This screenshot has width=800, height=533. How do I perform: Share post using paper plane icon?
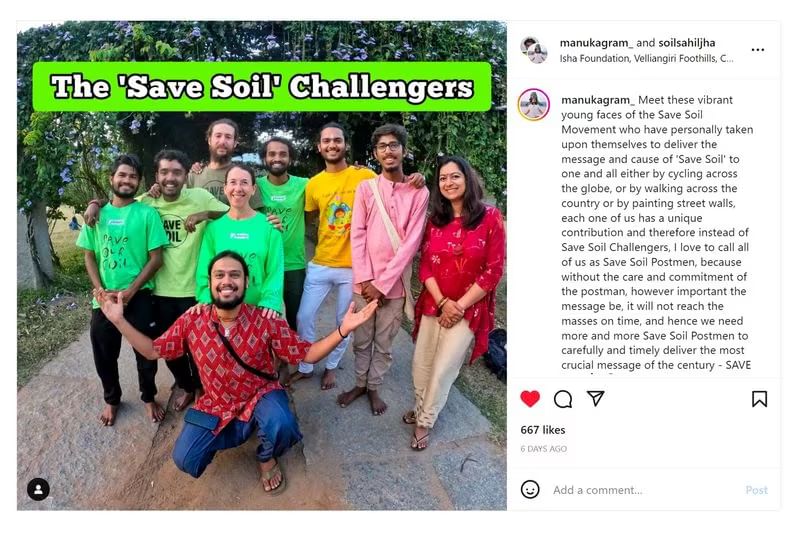tap(595, 398)
